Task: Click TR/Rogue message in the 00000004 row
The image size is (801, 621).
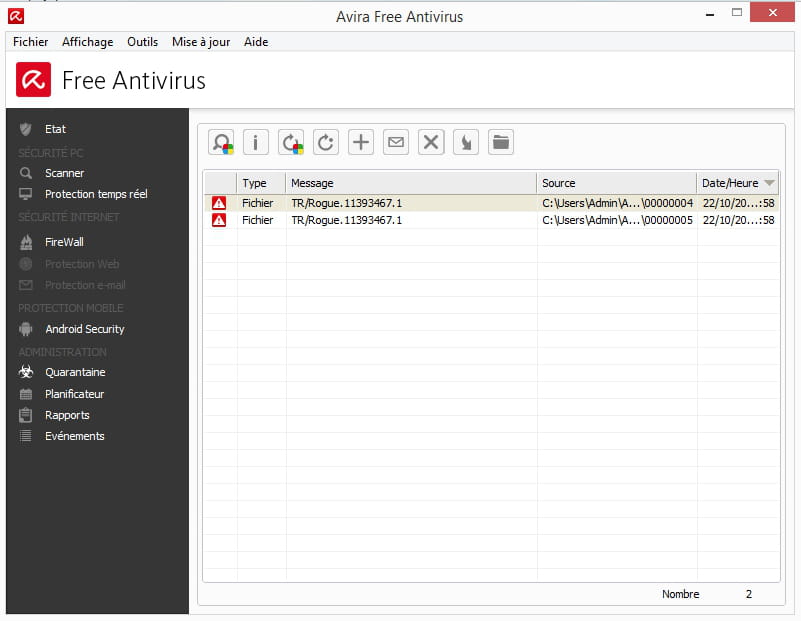Action: (347, 203)
